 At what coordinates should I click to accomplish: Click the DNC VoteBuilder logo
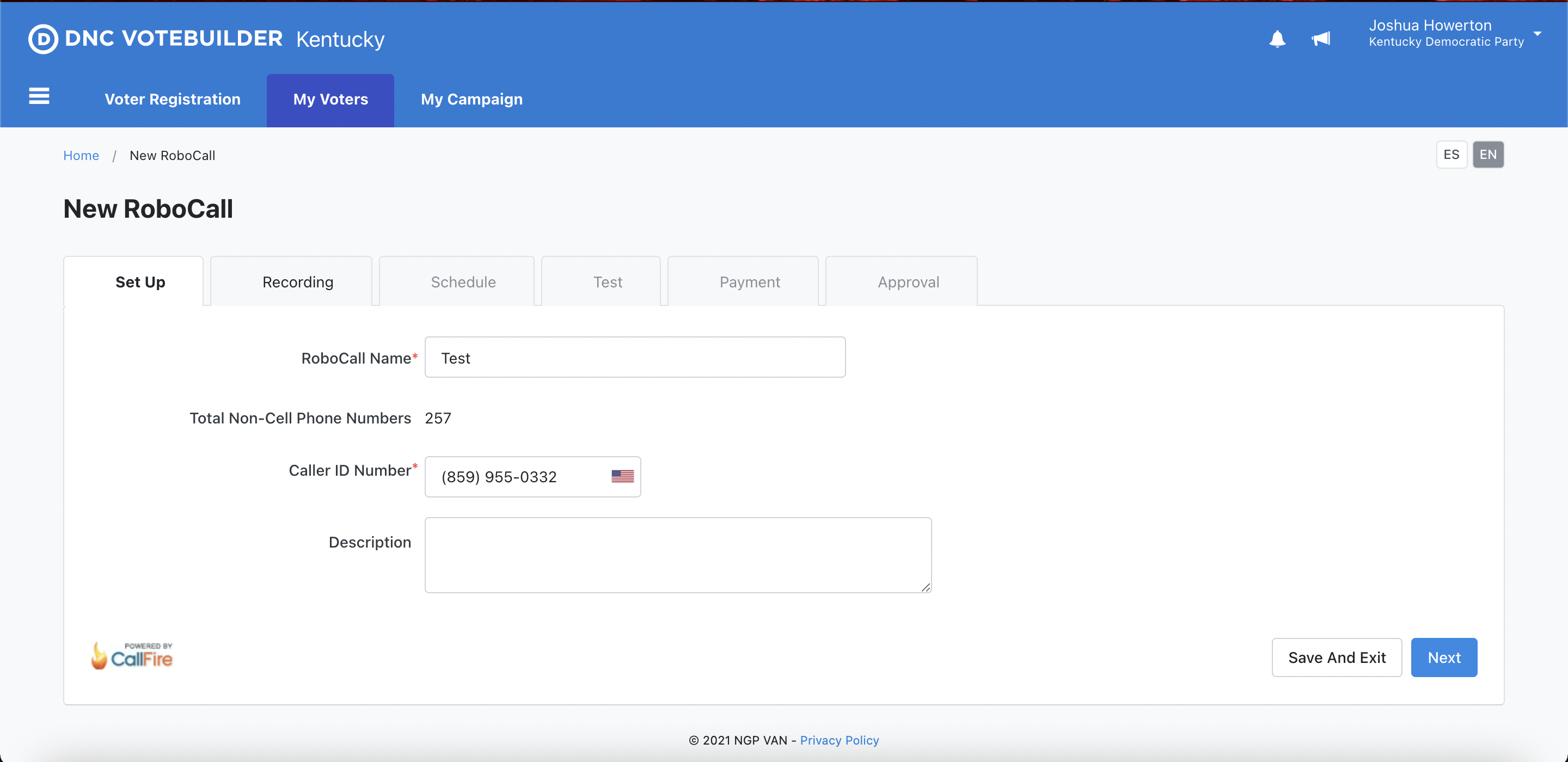pos(155,39)
